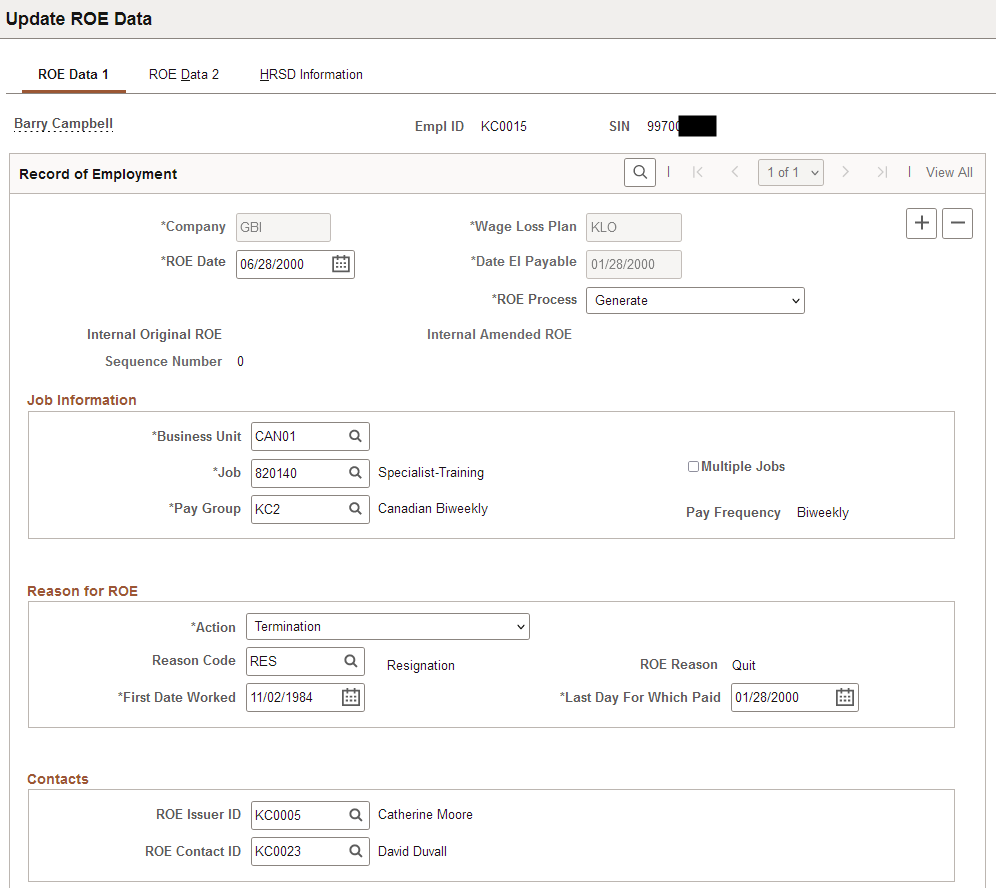Click the View All link
Screen dimensions: 996x888
tap(949, 172)
